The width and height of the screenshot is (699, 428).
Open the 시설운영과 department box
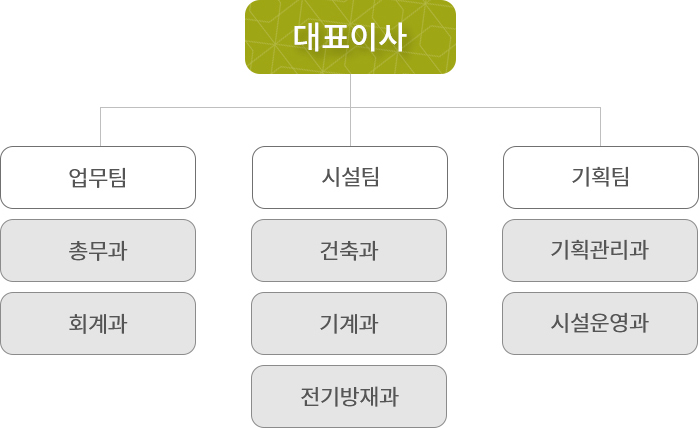[x=600, y=324]
